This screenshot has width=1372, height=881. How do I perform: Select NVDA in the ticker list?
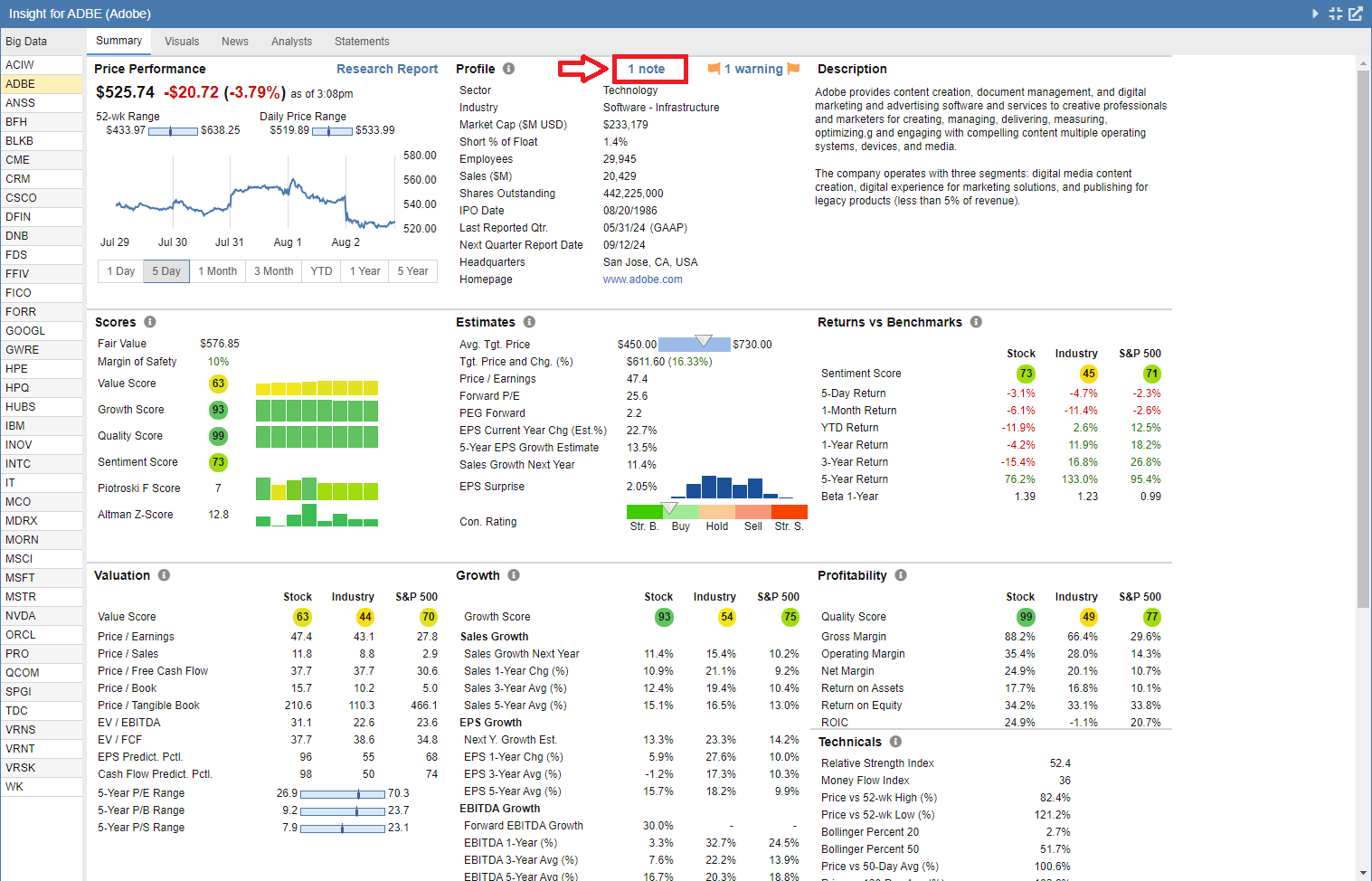(x=42, y=616)
